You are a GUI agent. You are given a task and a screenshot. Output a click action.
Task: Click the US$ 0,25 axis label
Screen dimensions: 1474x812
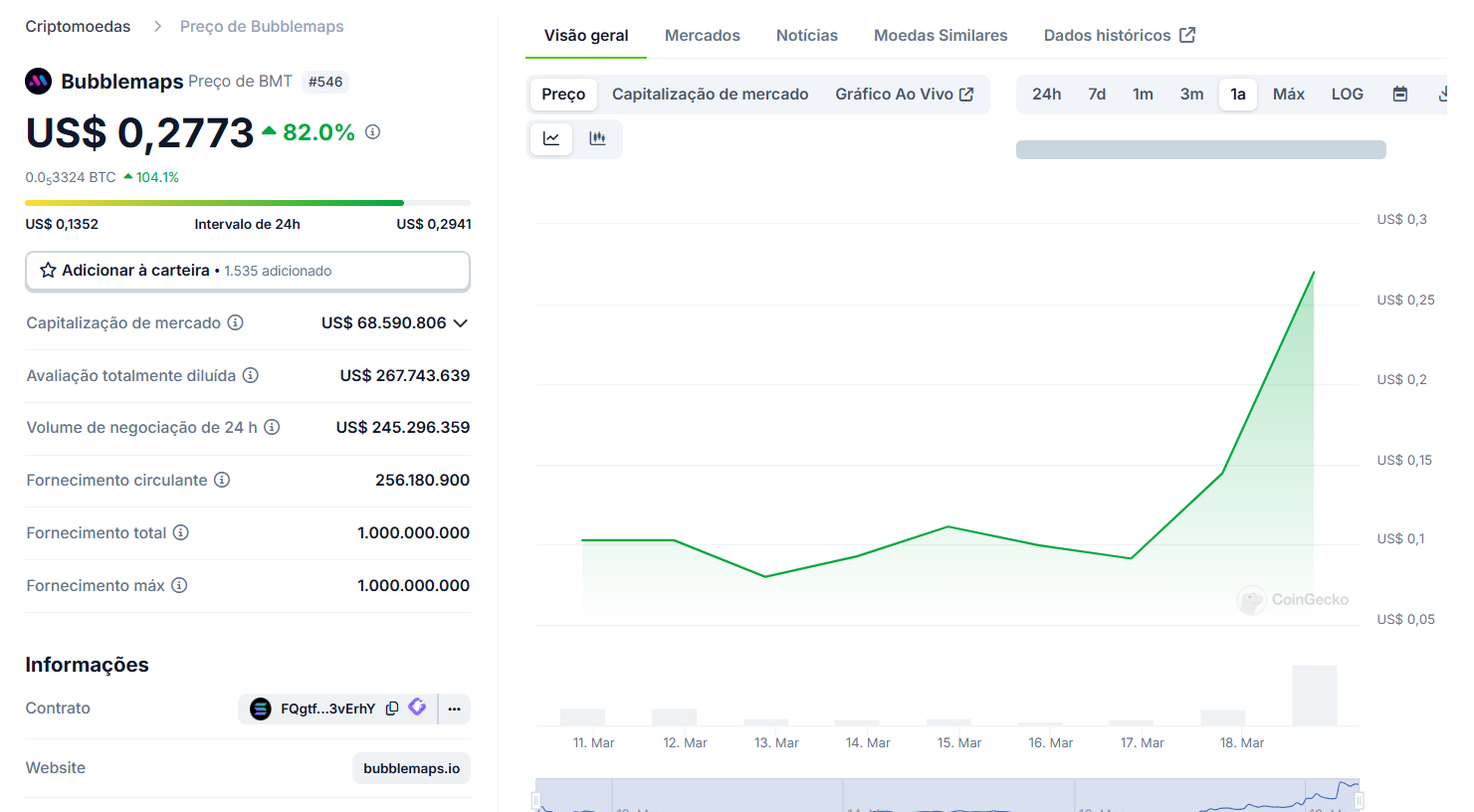point(1406,300)
